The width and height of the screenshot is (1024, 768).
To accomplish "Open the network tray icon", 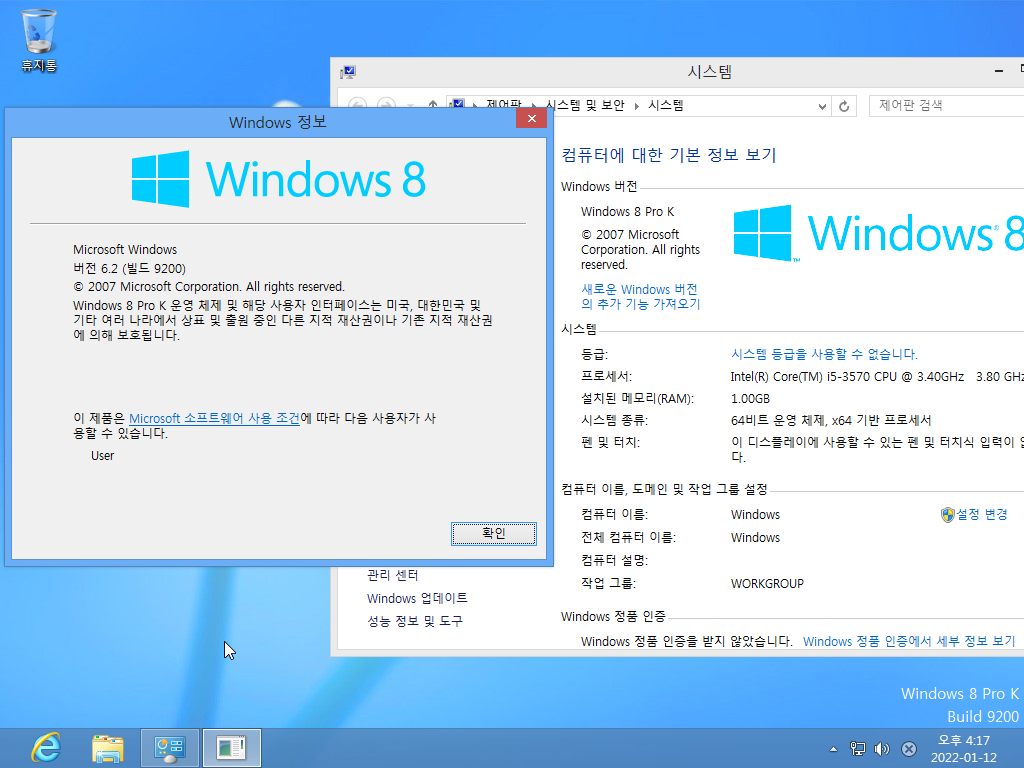I will [857, 749].
